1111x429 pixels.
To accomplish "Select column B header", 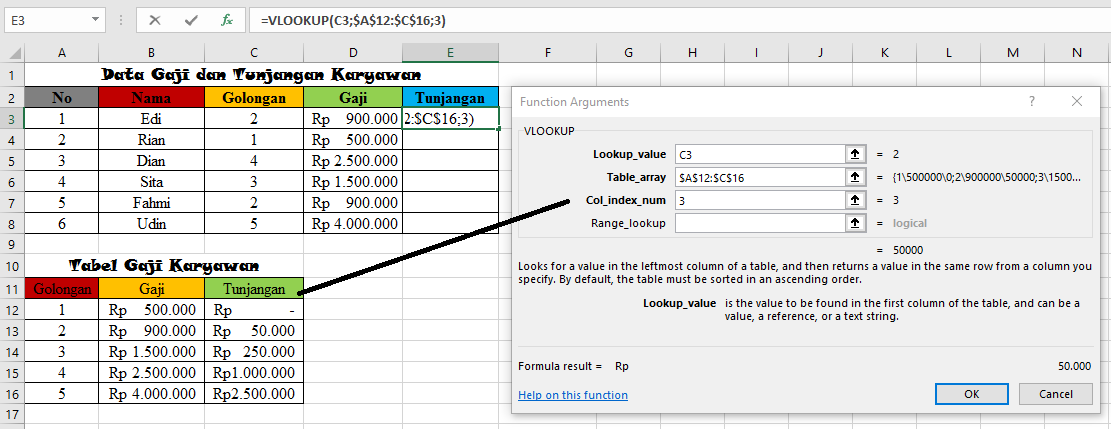I will (x=152, y=52).
